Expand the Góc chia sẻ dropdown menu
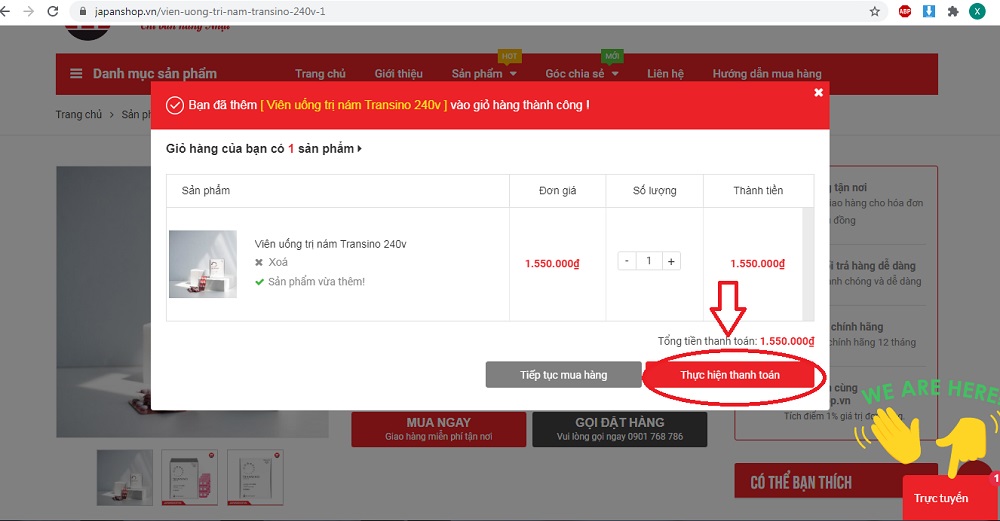1000x521 pixels. coord(582,73)
